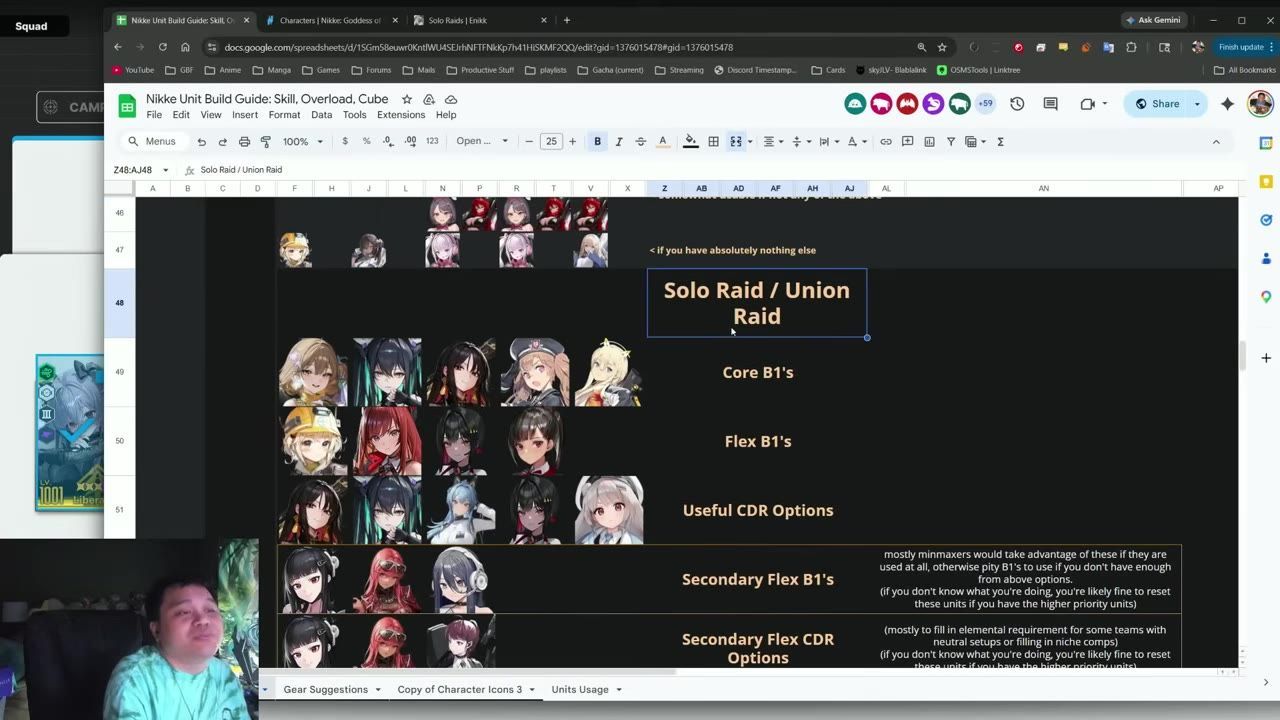Image resolution: width=1280 pixels, height=720 pixels.
Task: Click the cloud document status icon
Action: [451, 99]
